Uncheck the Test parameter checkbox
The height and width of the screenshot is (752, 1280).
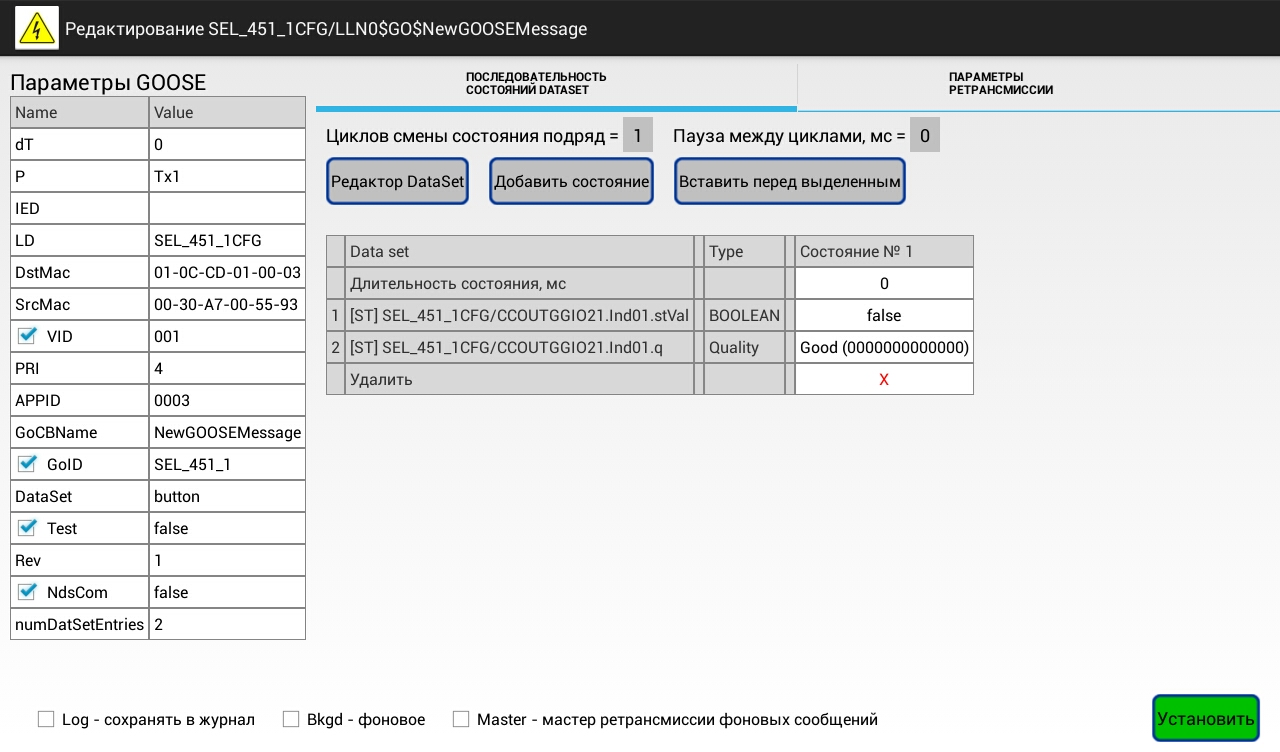(27, 528)
